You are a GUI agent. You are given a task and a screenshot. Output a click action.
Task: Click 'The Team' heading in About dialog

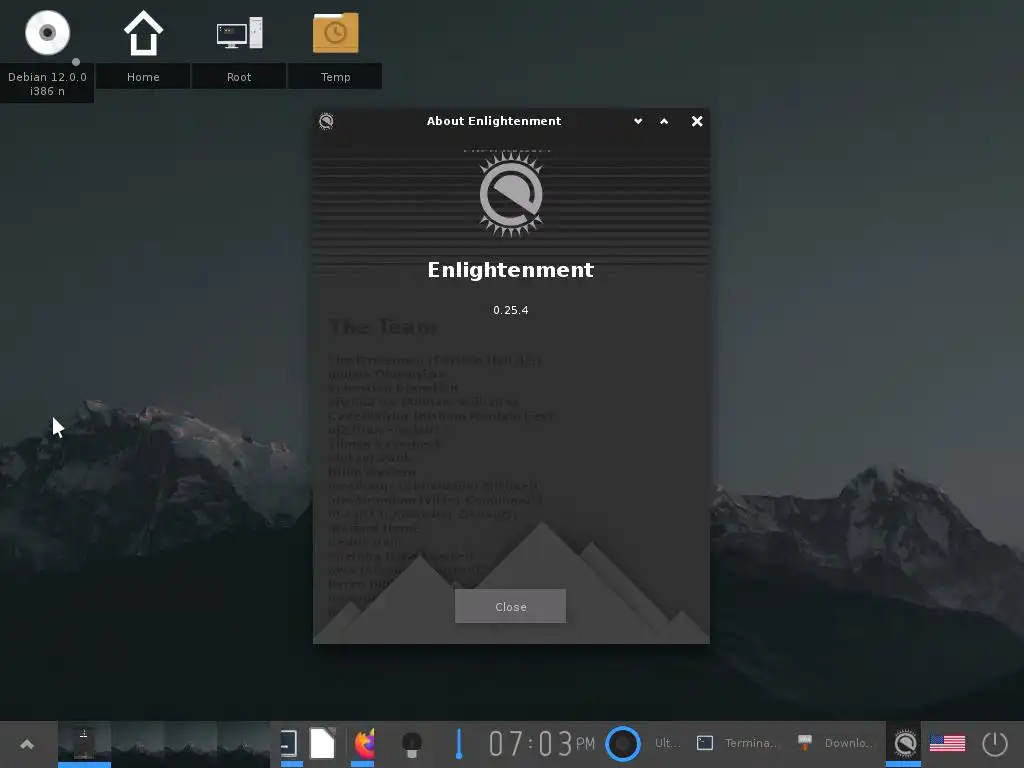(x=383, y=327)
